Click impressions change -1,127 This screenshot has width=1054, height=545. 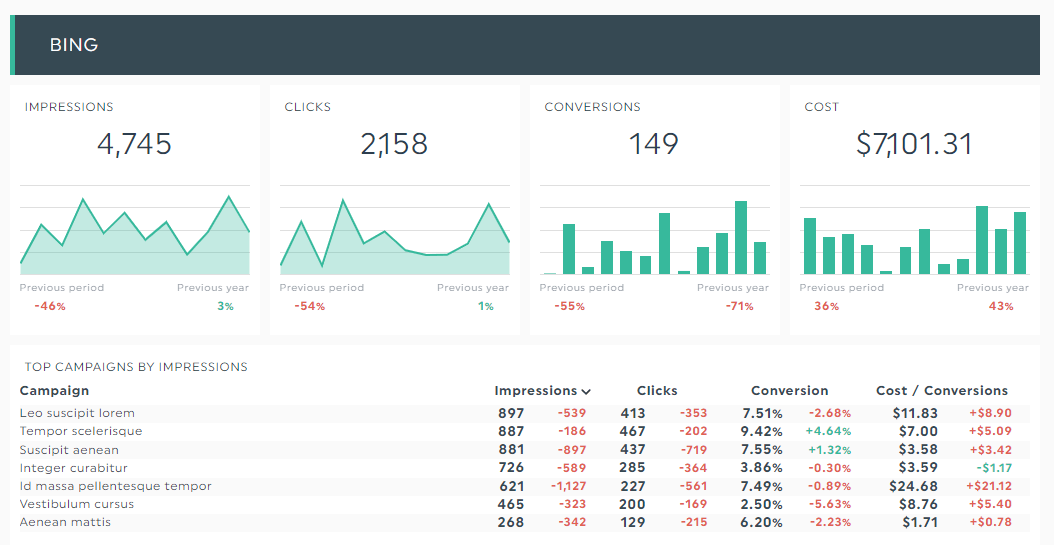[x=569, y=486]
